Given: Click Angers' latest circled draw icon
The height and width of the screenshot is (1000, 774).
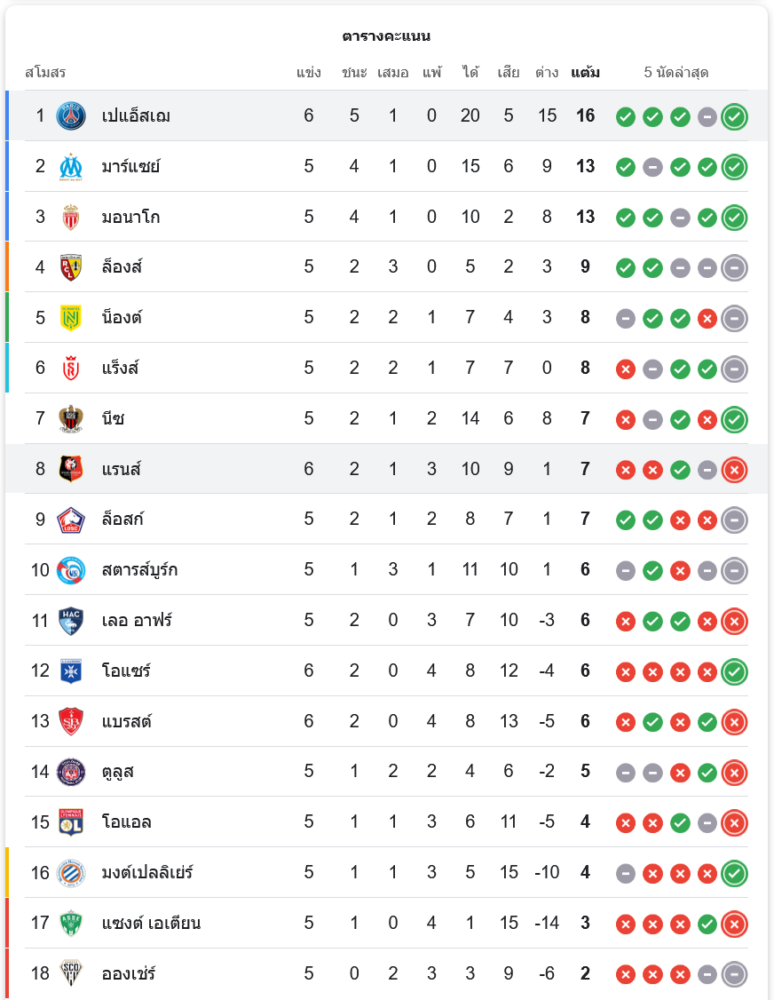Looking at the screenshot, I should [734, 974].
